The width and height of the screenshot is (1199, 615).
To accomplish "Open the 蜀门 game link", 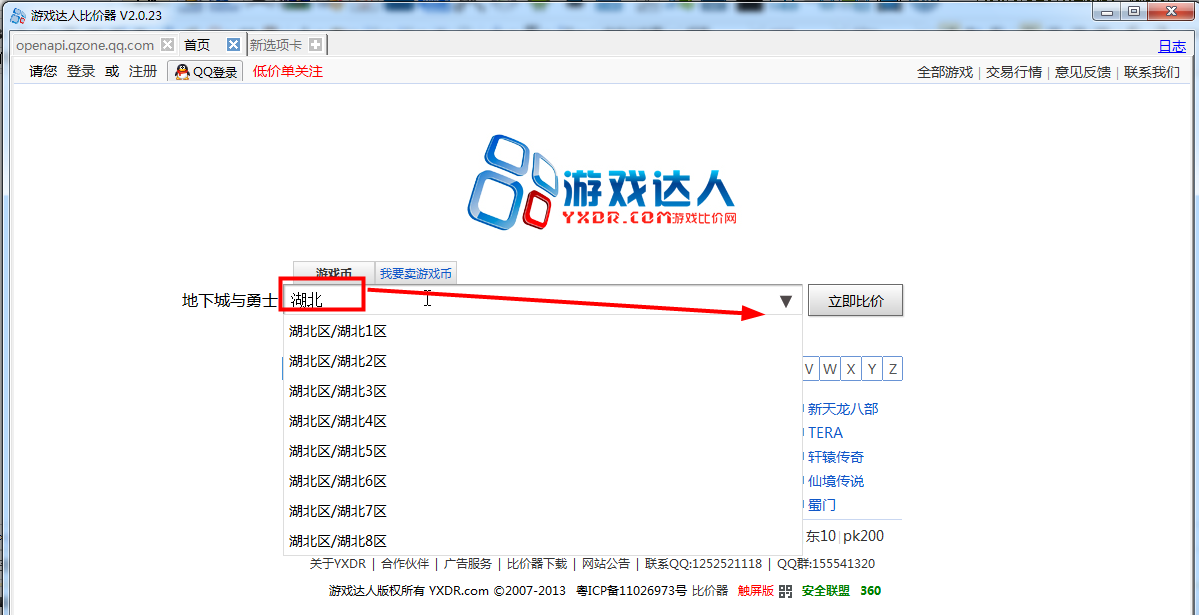I will [821, 506].
